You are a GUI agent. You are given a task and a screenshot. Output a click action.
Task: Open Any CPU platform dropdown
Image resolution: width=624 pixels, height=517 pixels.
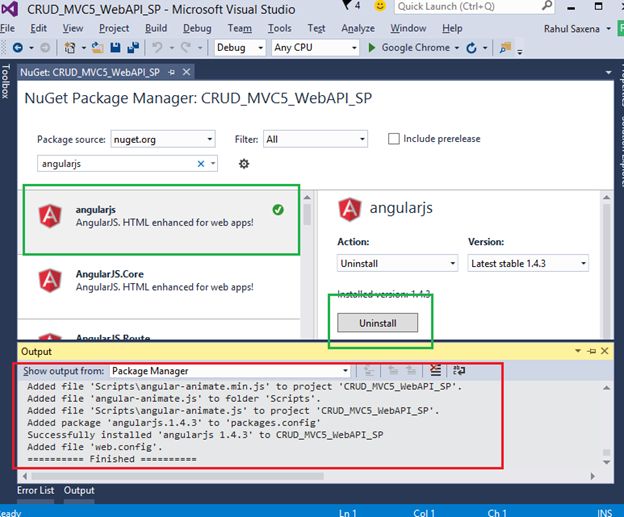click(x=315, y=48)
